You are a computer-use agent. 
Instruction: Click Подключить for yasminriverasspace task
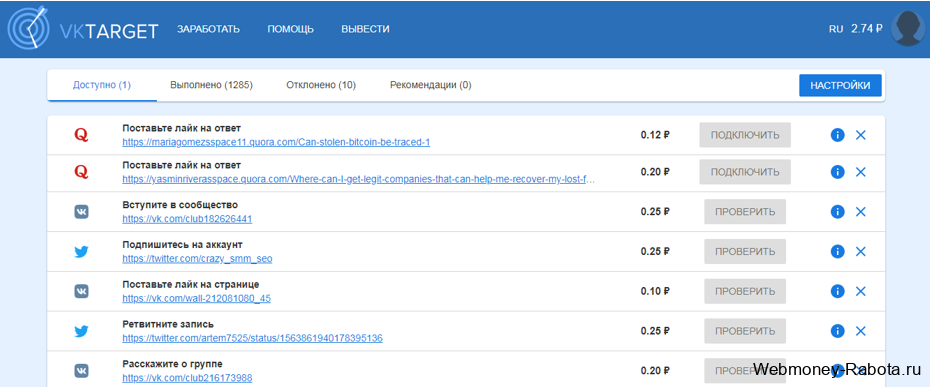[745, 172]
